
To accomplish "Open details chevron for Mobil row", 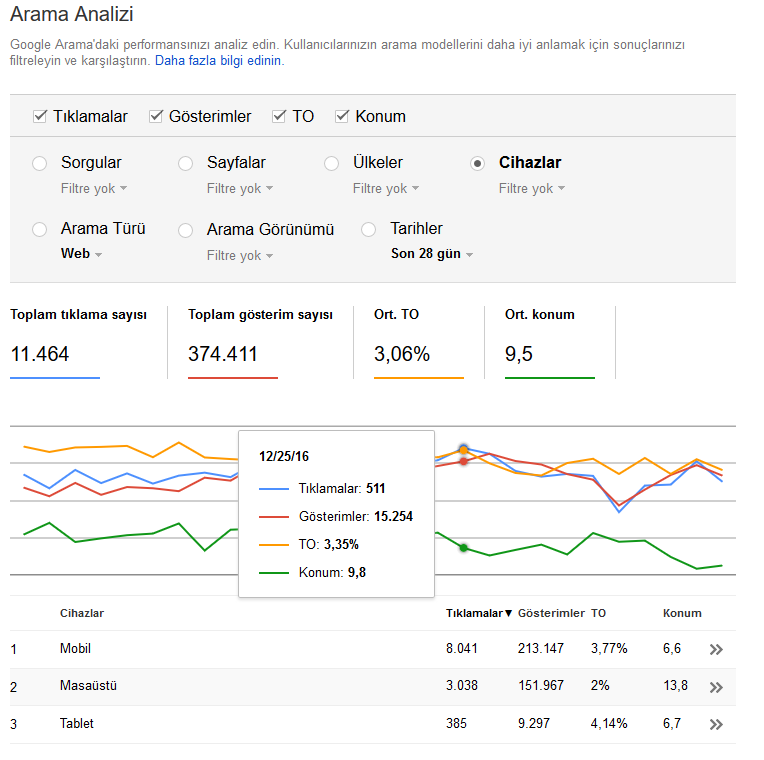I will [x=716, y=649].
